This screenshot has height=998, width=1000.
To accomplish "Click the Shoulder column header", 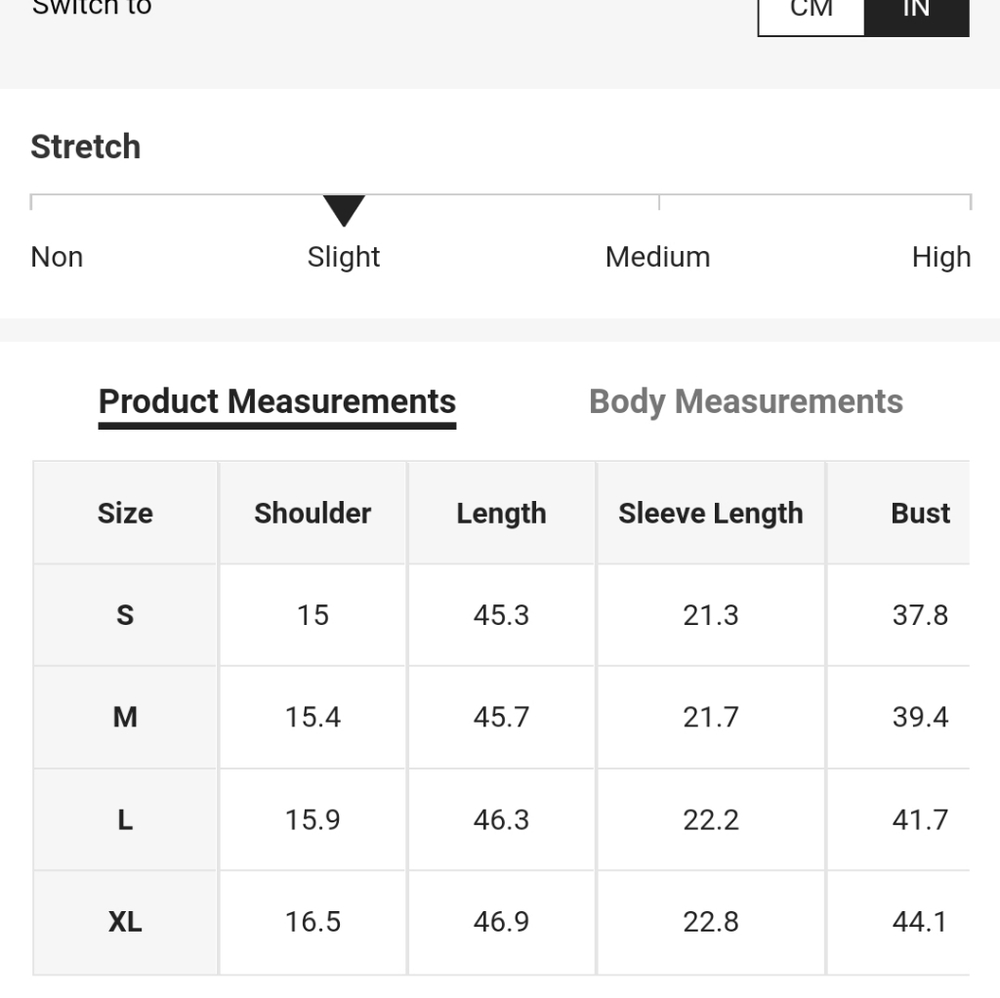I will tap(312, 513).
